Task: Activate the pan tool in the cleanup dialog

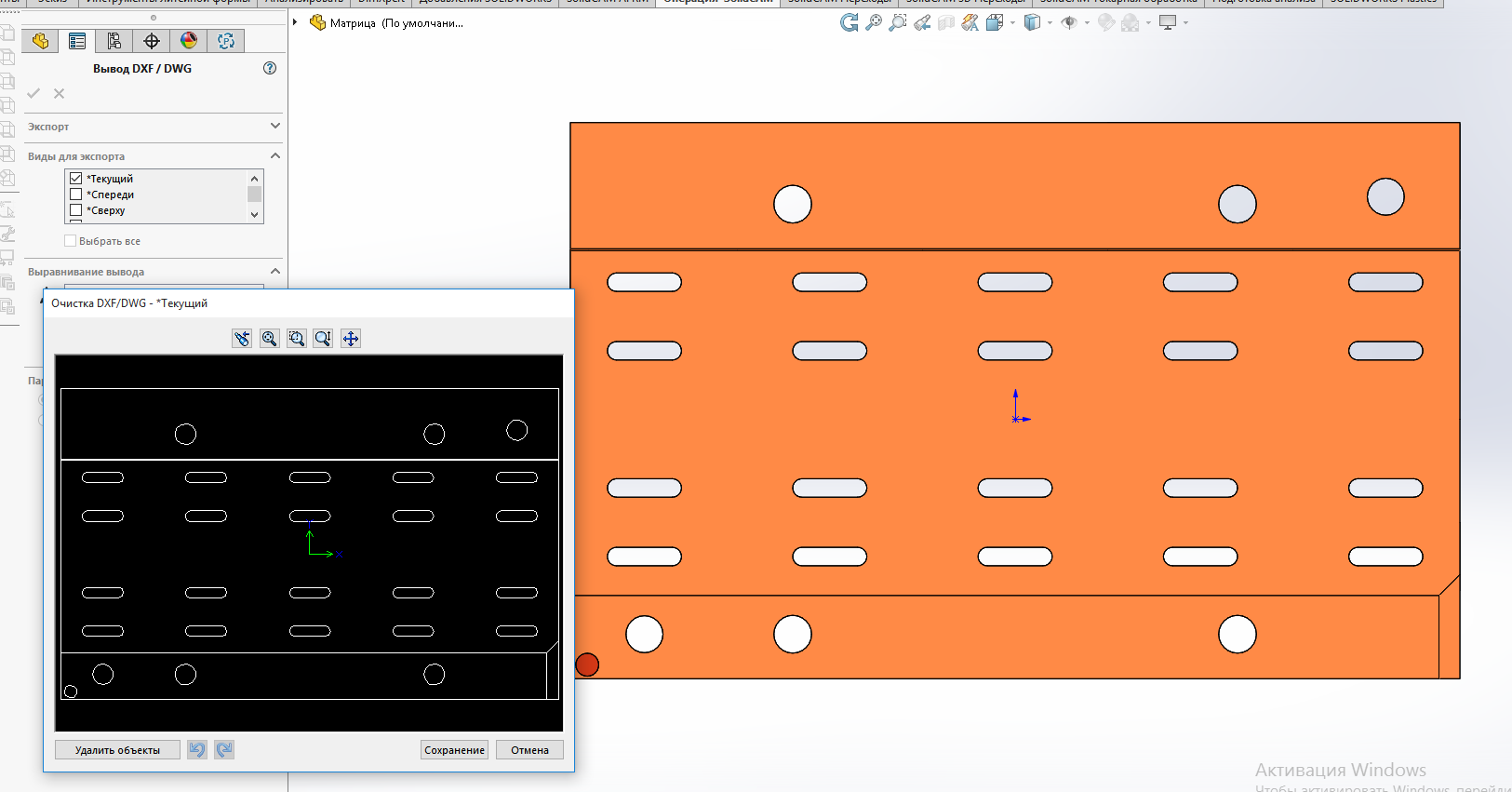Action: click(351, 339)
